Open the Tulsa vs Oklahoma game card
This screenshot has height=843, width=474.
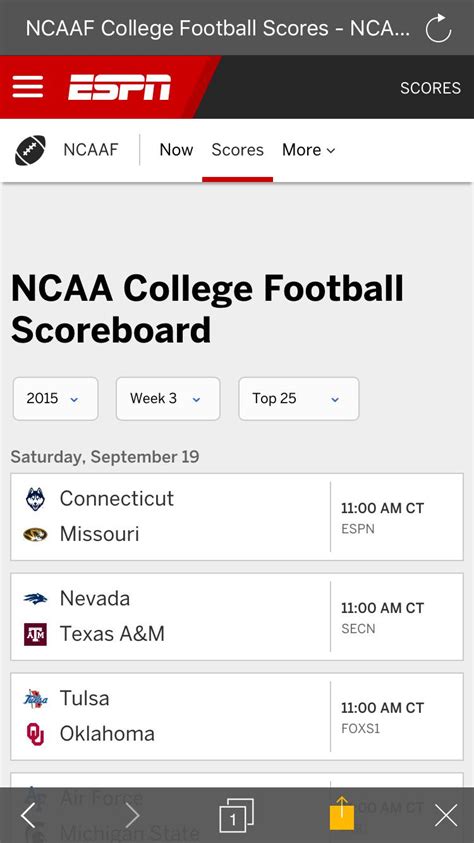237,717
